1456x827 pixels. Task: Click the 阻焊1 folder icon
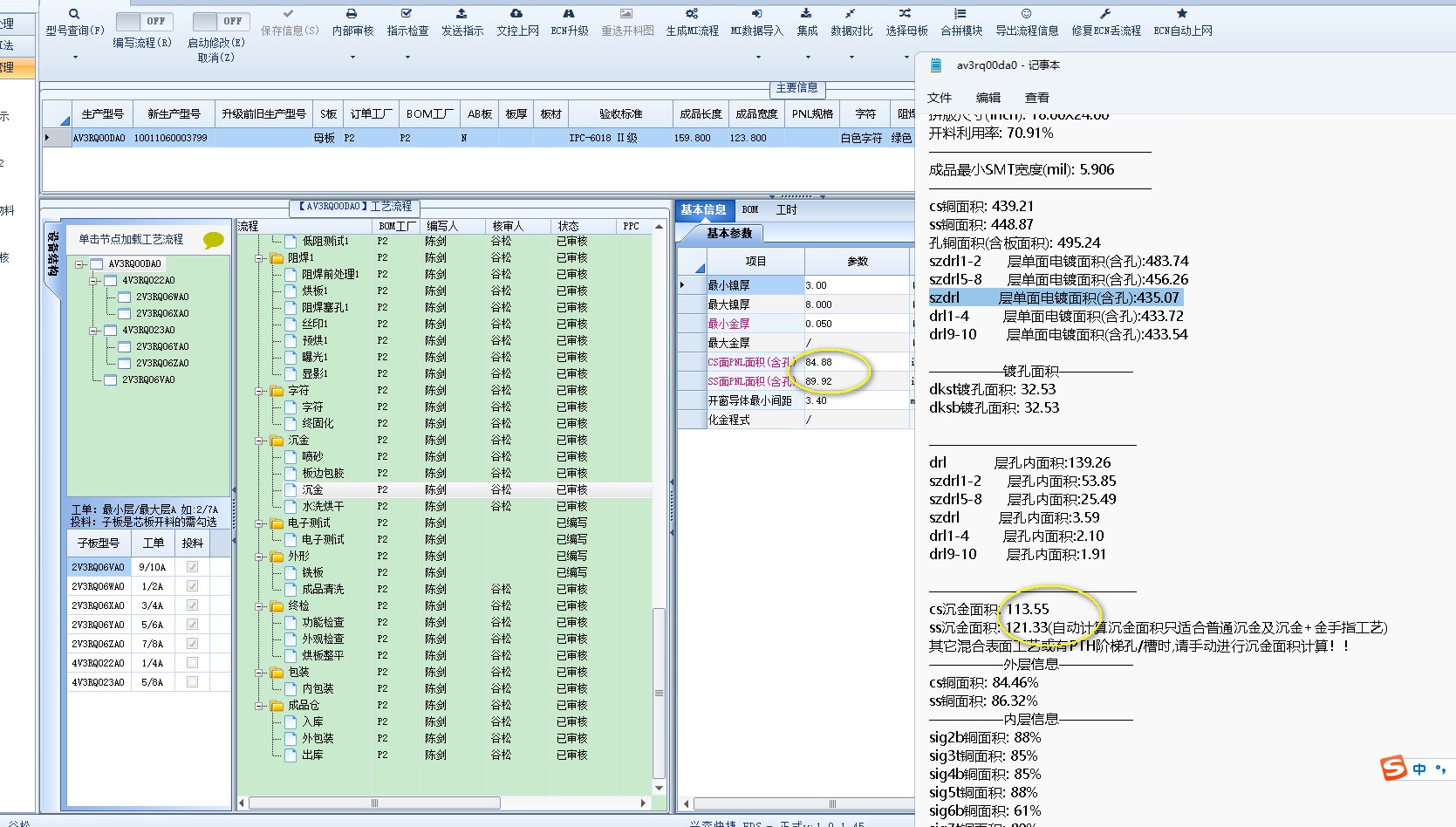277,258
